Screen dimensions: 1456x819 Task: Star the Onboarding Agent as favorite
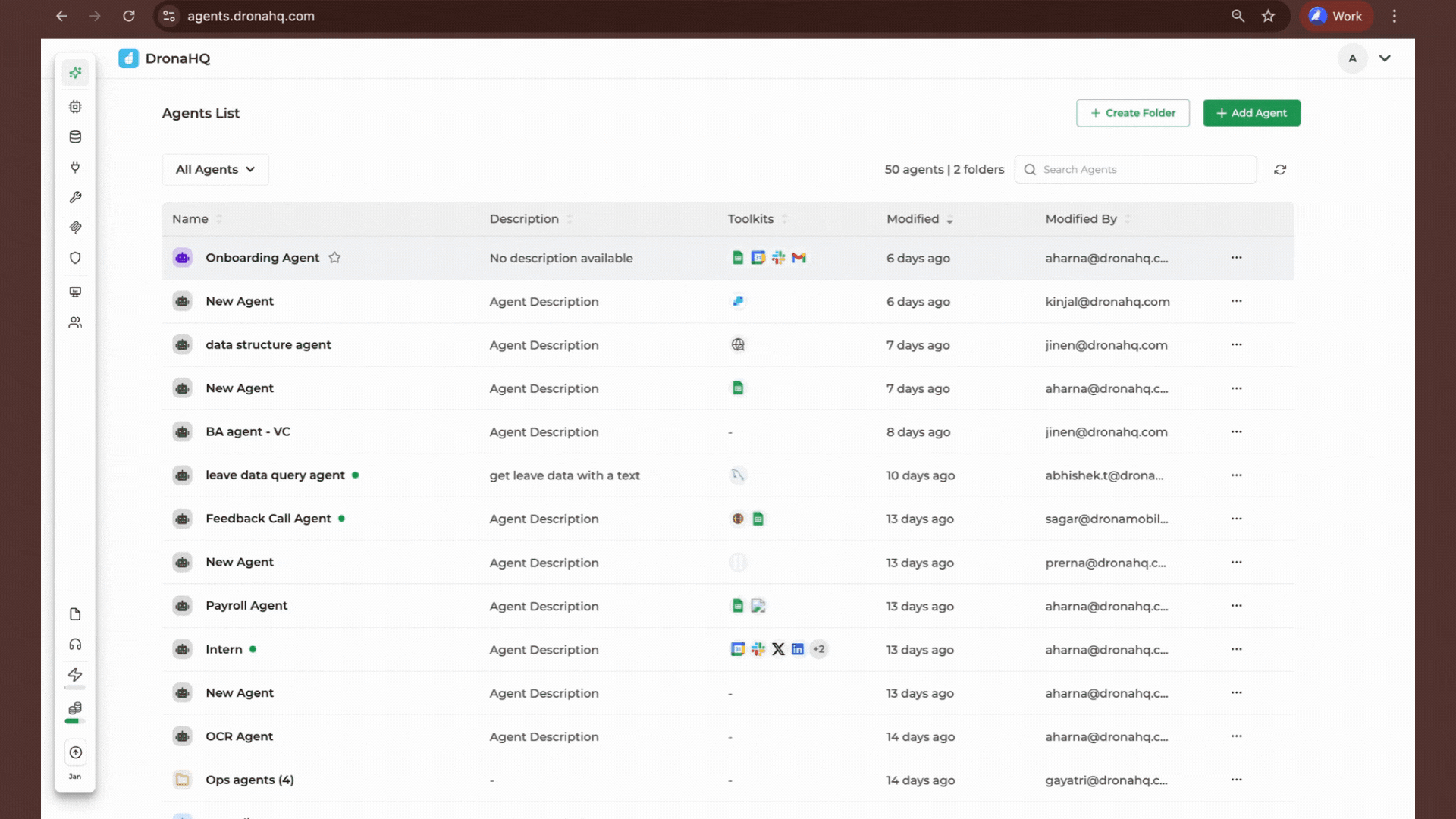tap(335, 258)
